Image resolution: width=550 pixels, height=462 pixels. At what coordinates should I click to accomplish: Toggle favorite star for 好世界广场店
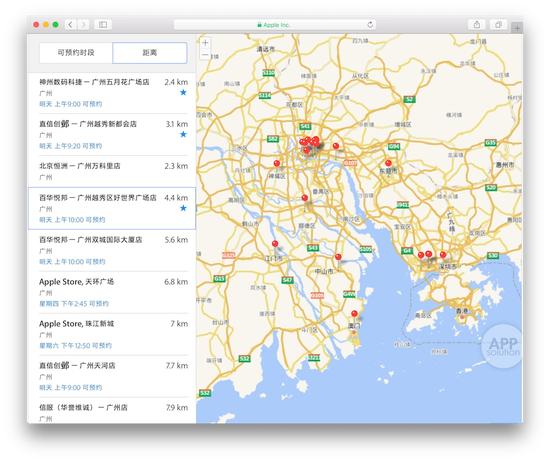pos(183,208)
